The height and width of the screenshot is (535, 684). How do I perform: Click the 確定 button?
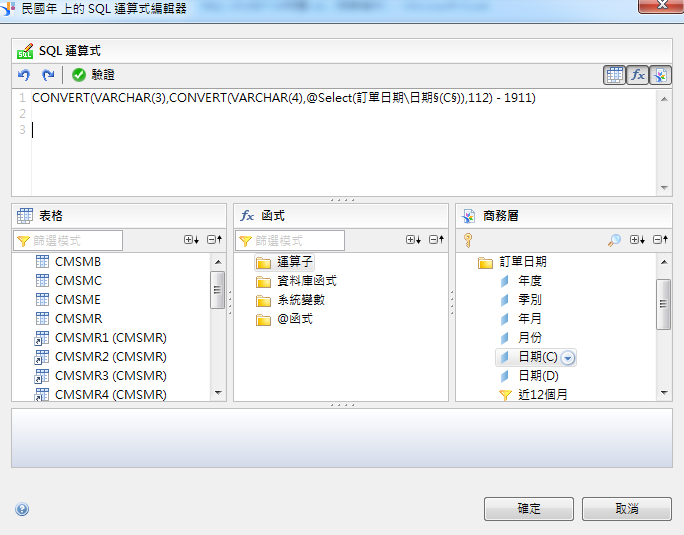529,509
